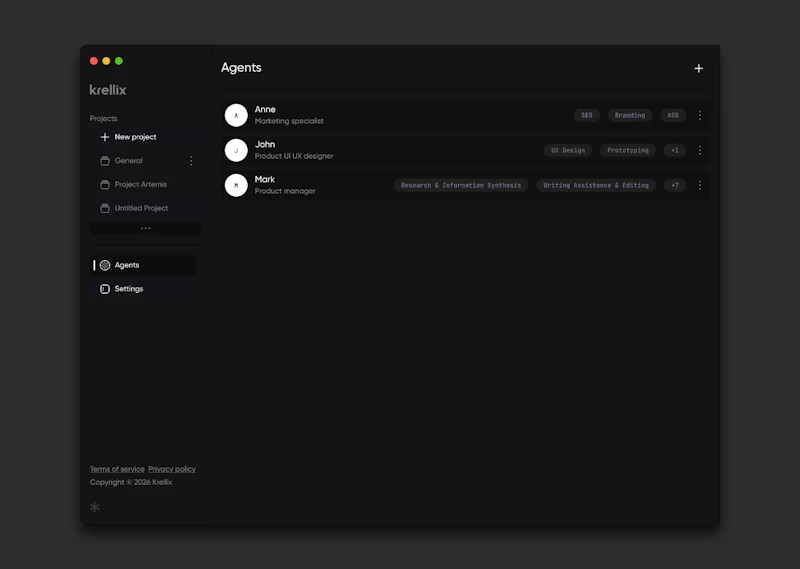
Task: Select the agent name John
Action: point(265,144)
